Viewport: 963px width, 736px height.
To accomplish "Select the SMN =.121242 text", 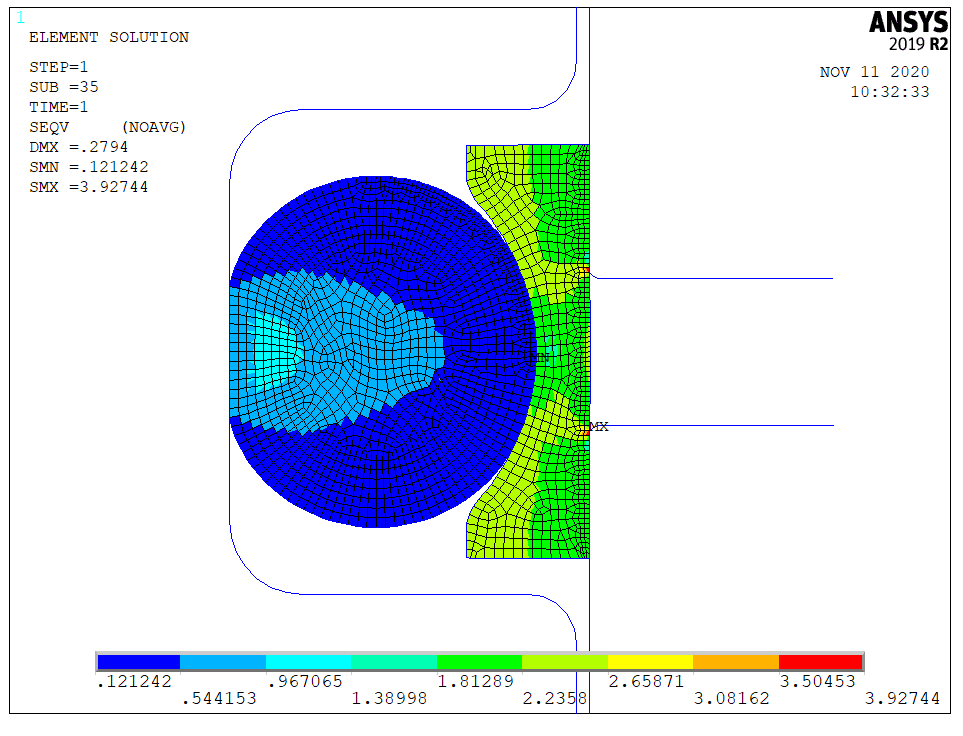I will 88,167.
